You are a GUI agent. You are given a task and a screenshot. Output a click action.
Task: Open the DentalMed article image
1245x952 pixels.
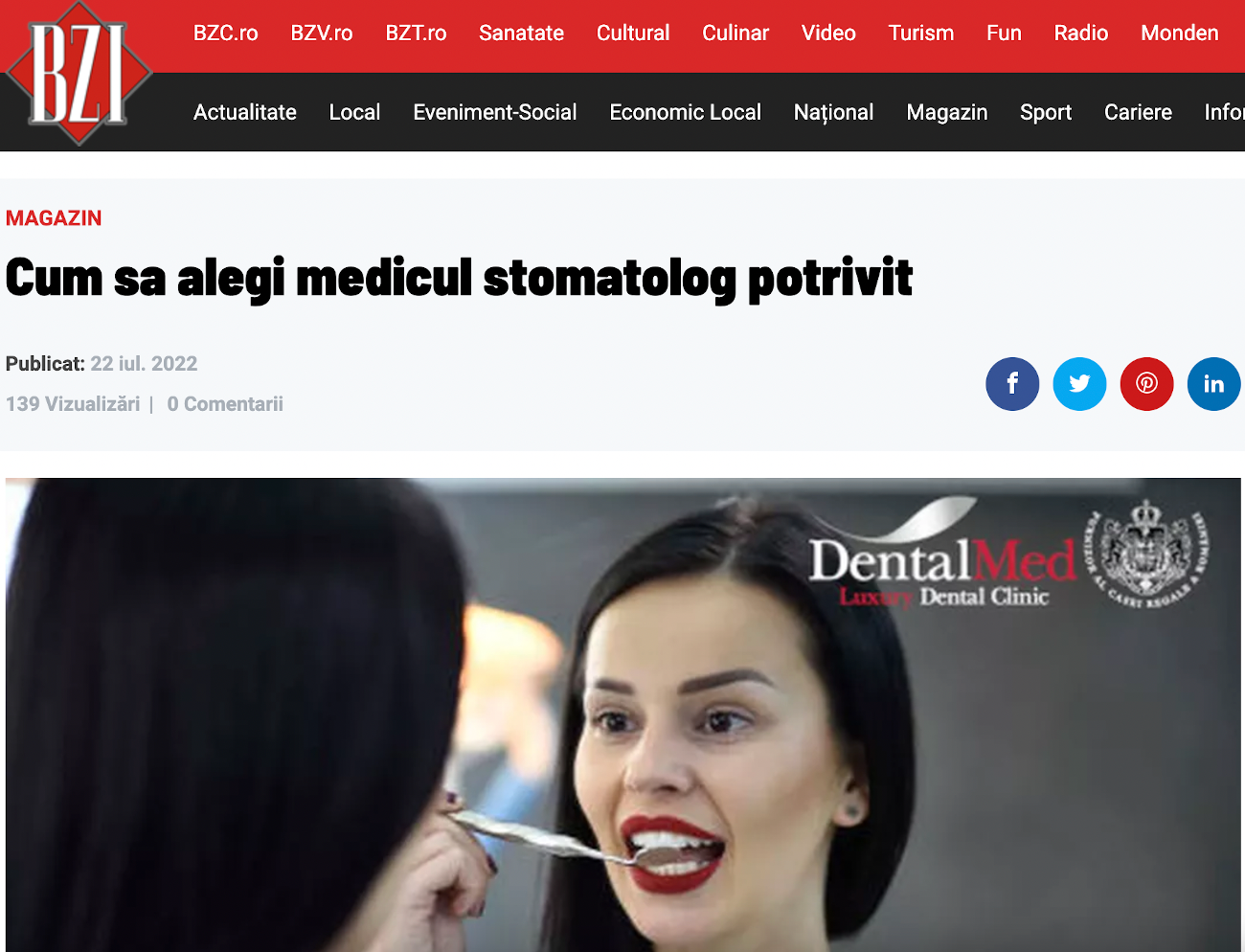tap(622, 714)
